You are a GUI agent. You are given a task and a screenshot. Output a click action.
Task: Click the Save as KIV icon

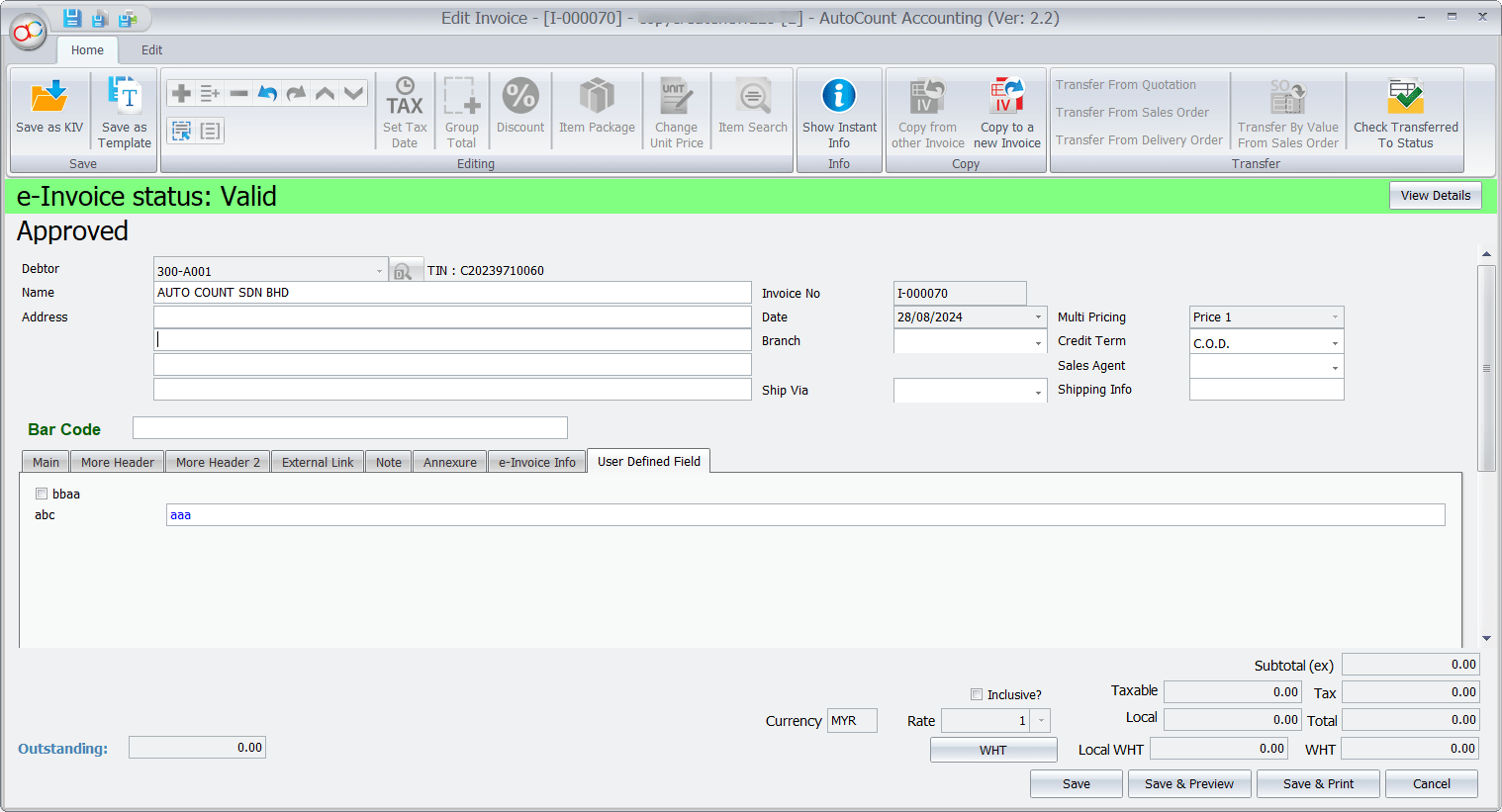coord(48,98)
